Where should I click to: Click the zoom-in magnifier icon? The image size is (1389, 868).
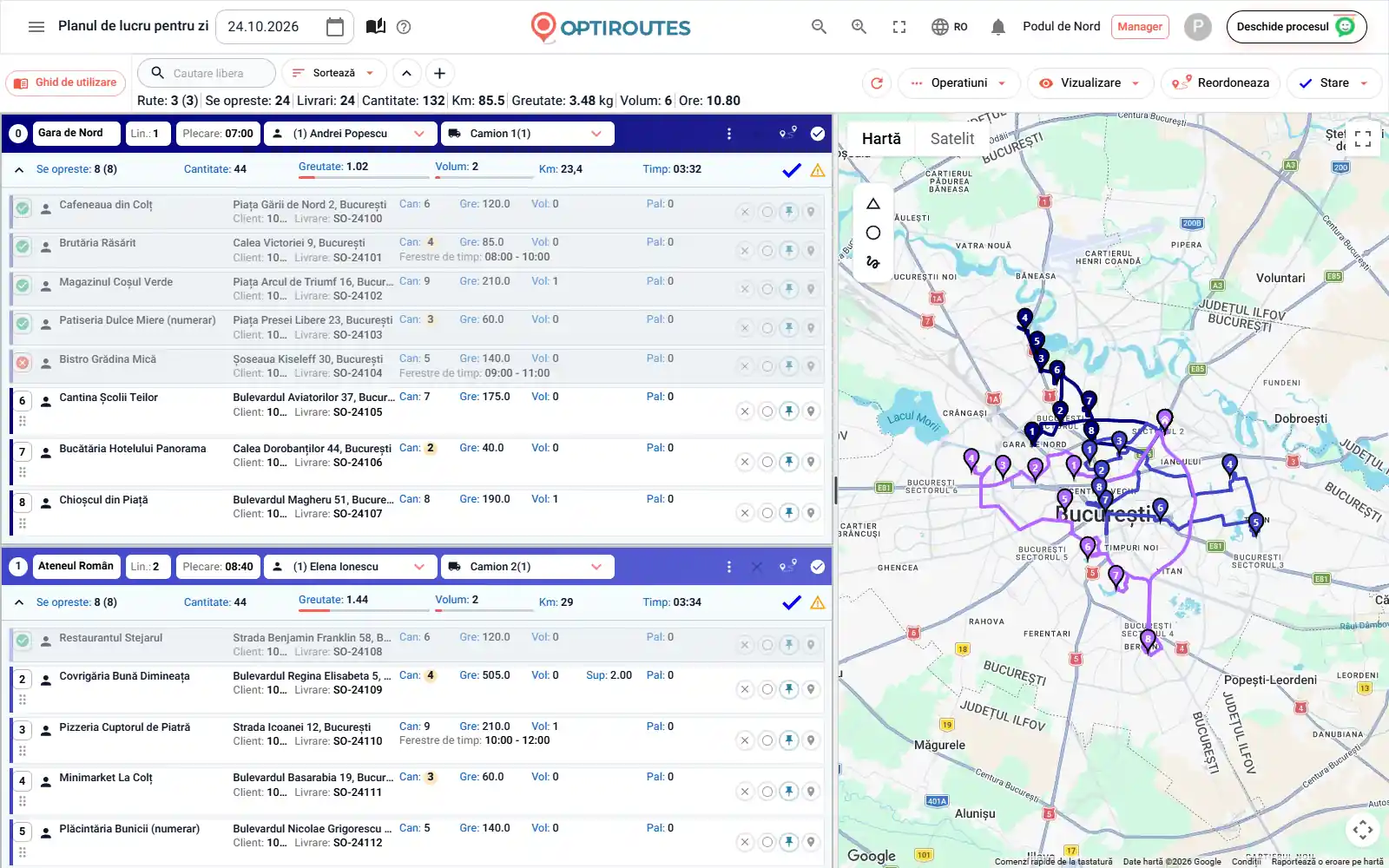(x=859, y=27)
